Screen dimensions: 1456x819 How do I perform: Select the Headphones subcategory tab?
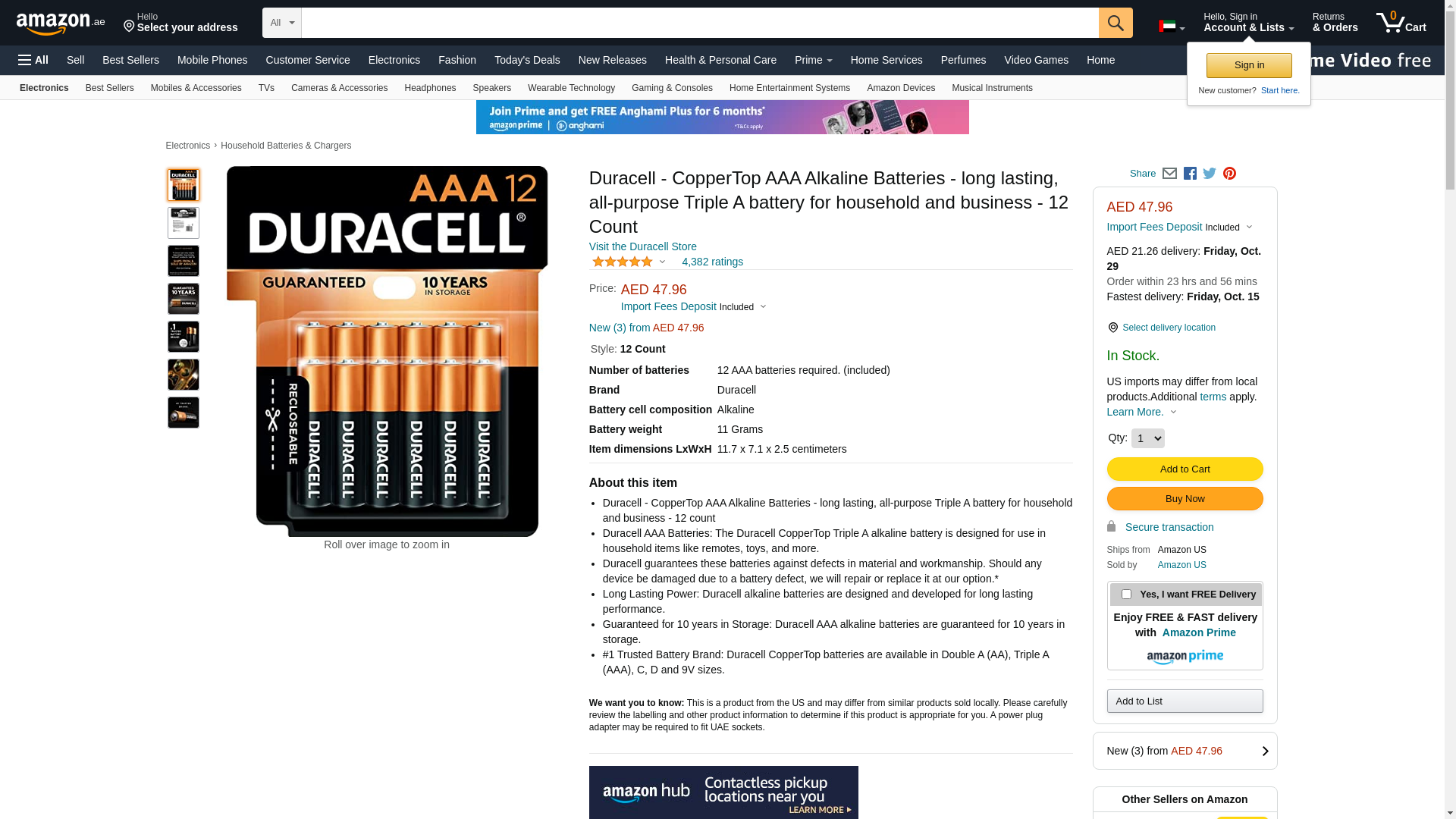430,88
